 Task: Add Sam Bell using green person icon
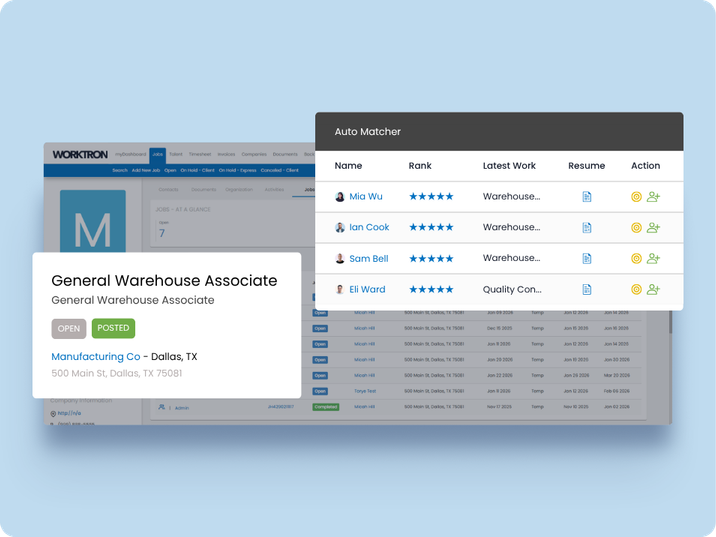654,259
